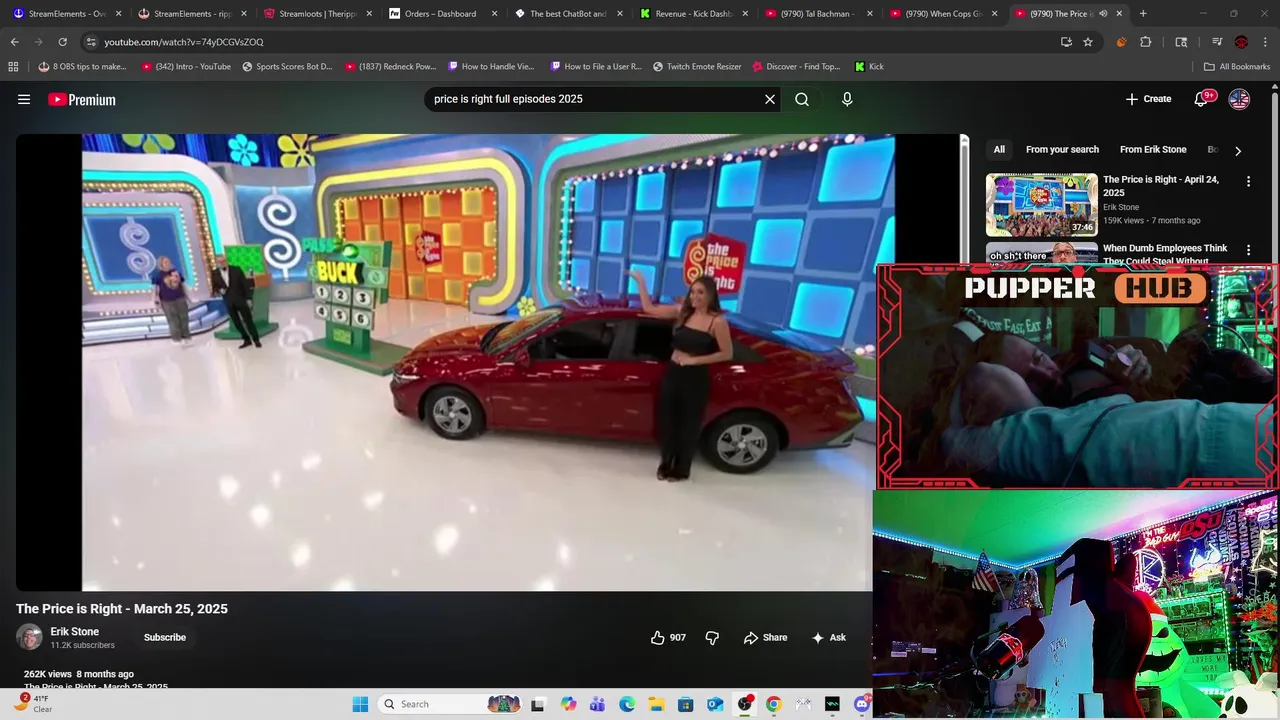Click the Create button
Screen dimensions: 1280x720
point(1148,99)
